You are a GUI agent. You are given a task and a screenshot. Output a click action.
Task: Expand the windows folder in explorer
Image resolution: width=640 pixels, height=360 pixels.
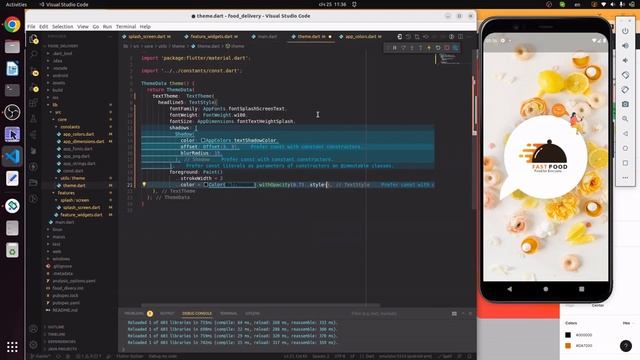pos(61,259)
